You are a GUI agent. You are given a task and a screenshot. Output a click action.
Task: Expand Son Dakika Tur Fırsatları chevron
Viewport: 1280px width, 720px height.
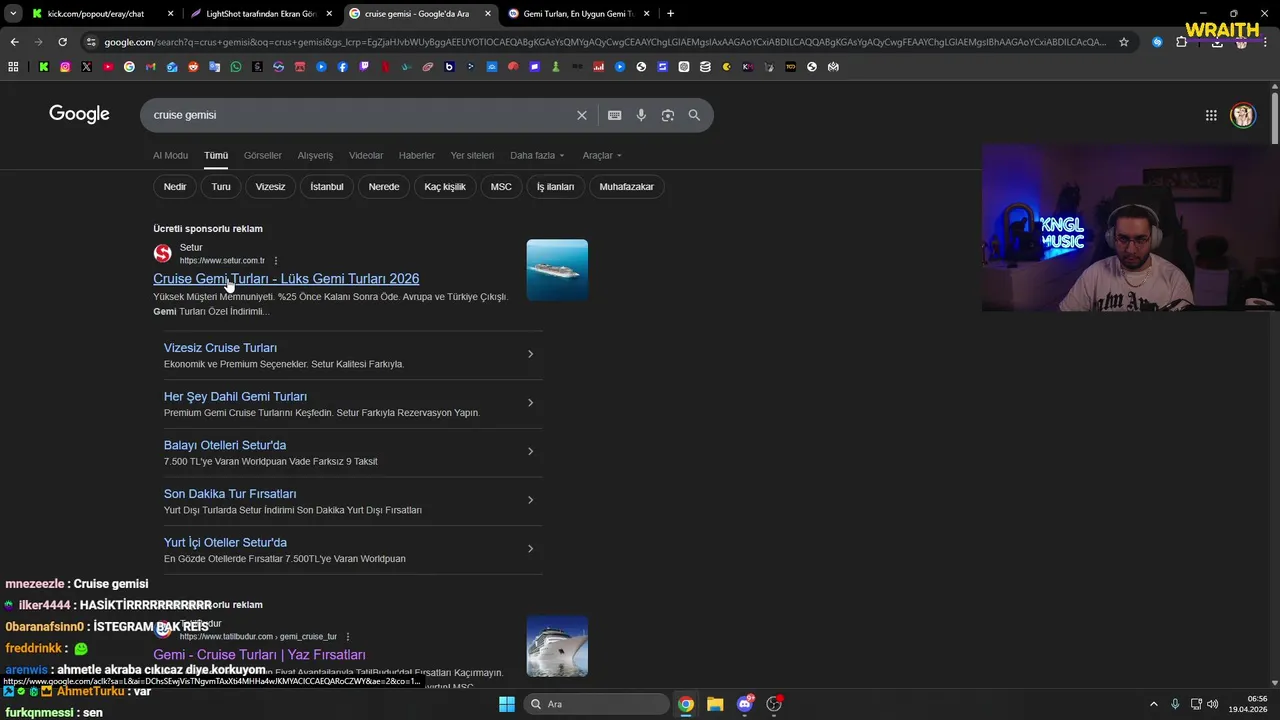(530, 500)
